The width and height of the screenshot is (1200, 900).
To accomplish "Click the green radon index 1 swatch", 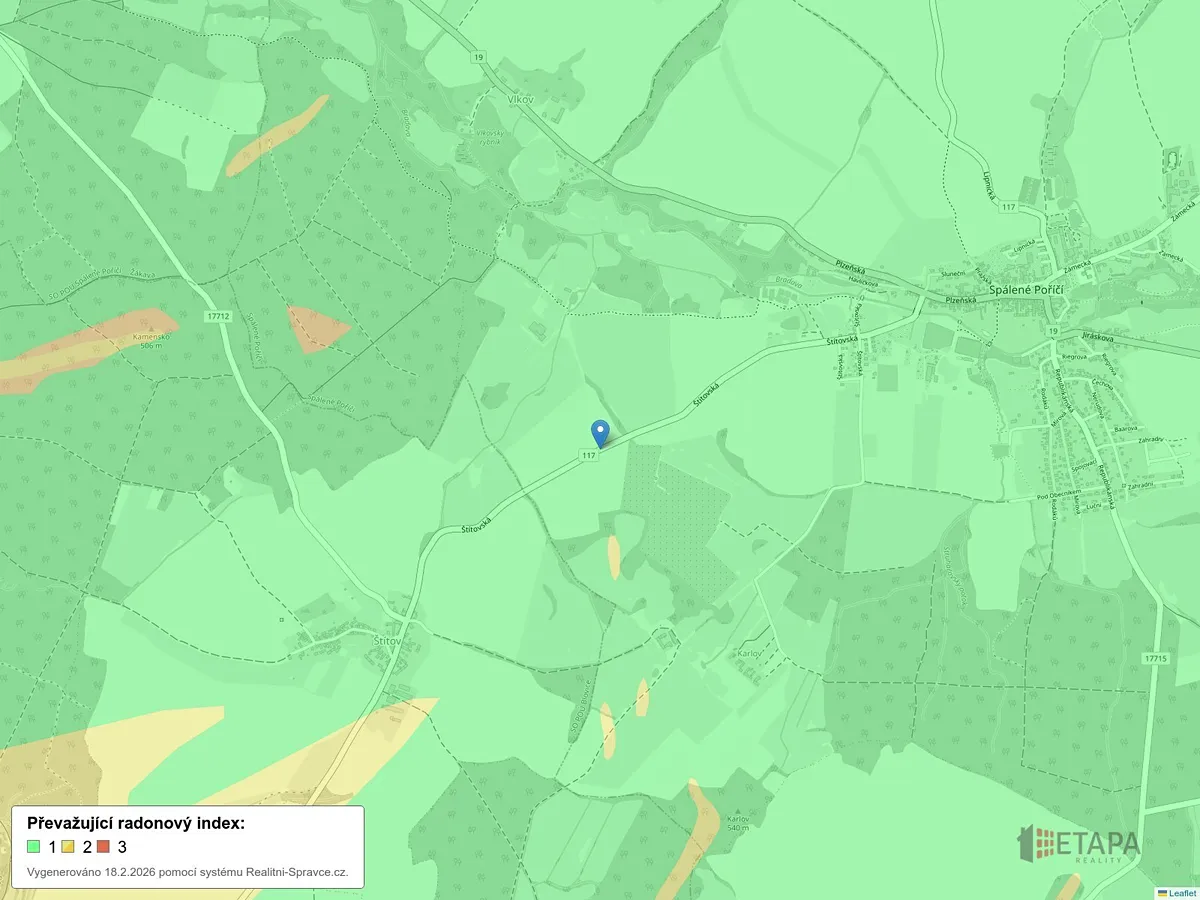I will (x=34, y=846).
